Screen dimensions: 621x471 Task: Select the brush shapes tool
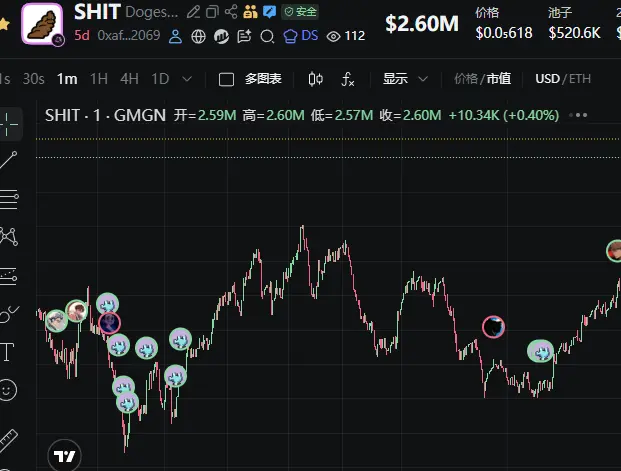(x=9, y=315)
